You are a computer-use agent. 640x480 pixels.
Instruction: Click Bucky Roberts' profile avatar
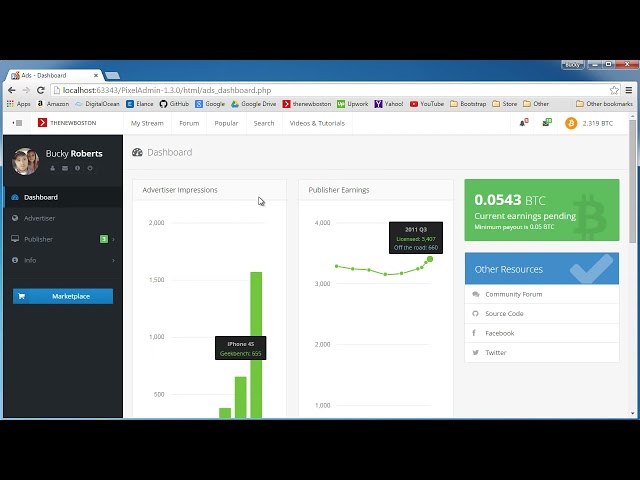[x=25, y=161]
